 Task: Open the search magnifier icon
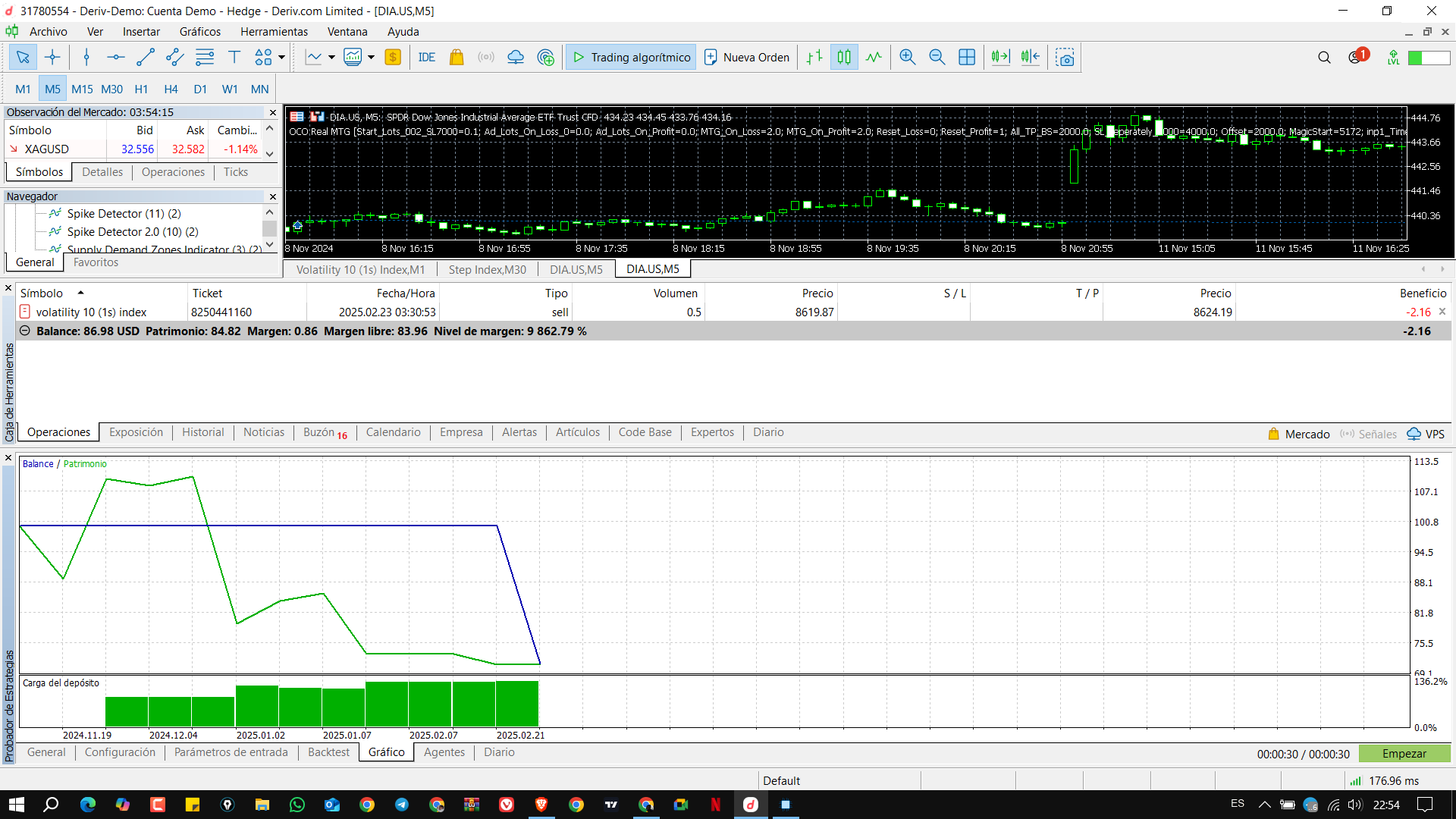pyautogui.click(x=1324, y=57)
